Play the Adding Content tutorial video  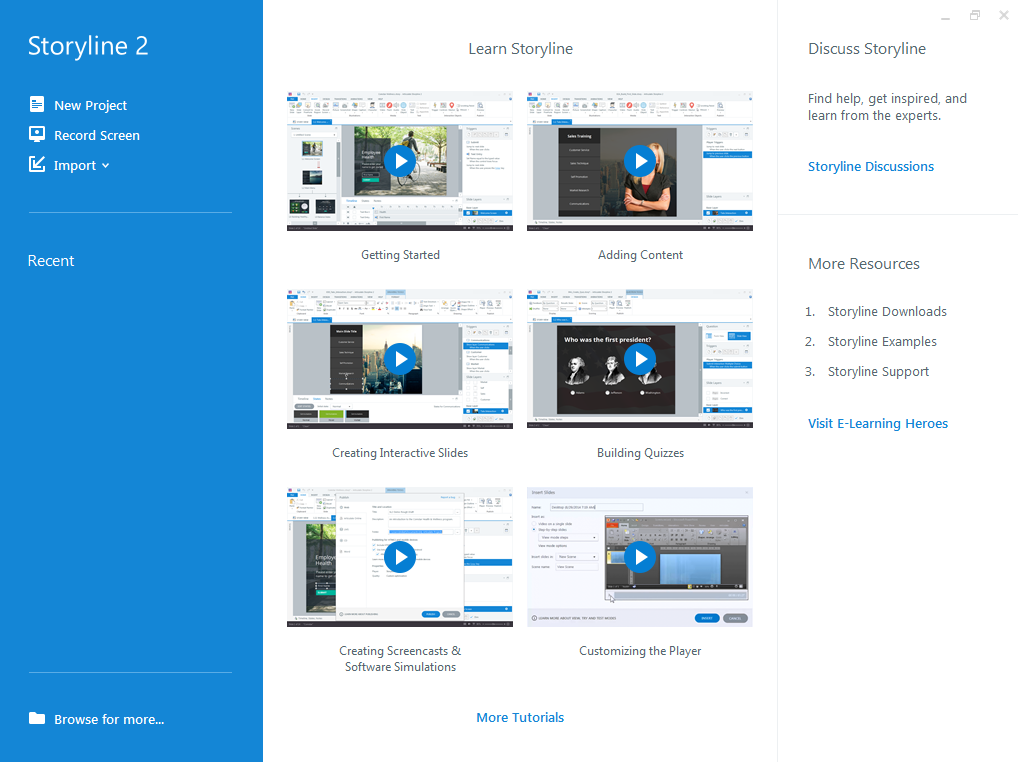(640, 161)
